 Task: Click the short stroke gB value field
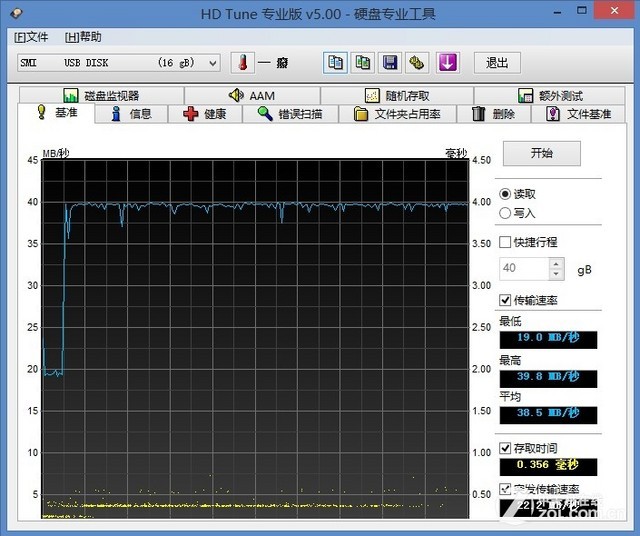(524, 269)
